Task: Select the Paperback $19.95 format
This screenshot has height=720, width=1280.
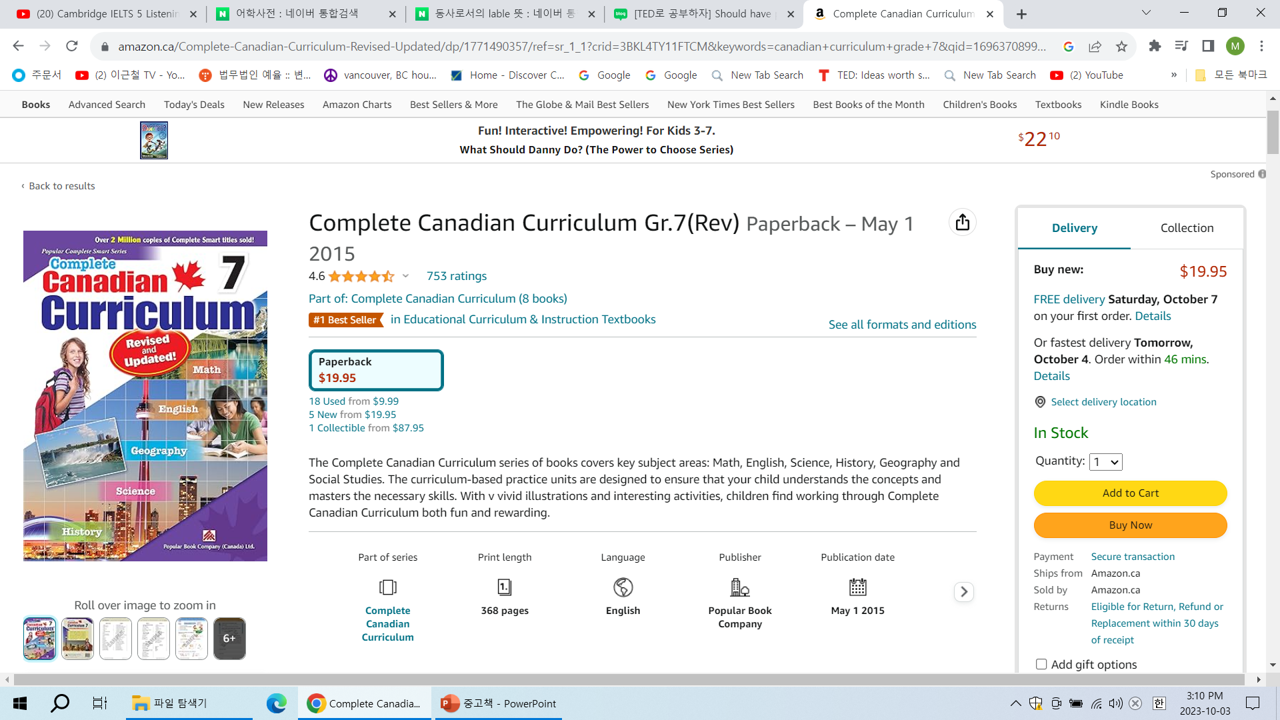Action: (376, 370)
